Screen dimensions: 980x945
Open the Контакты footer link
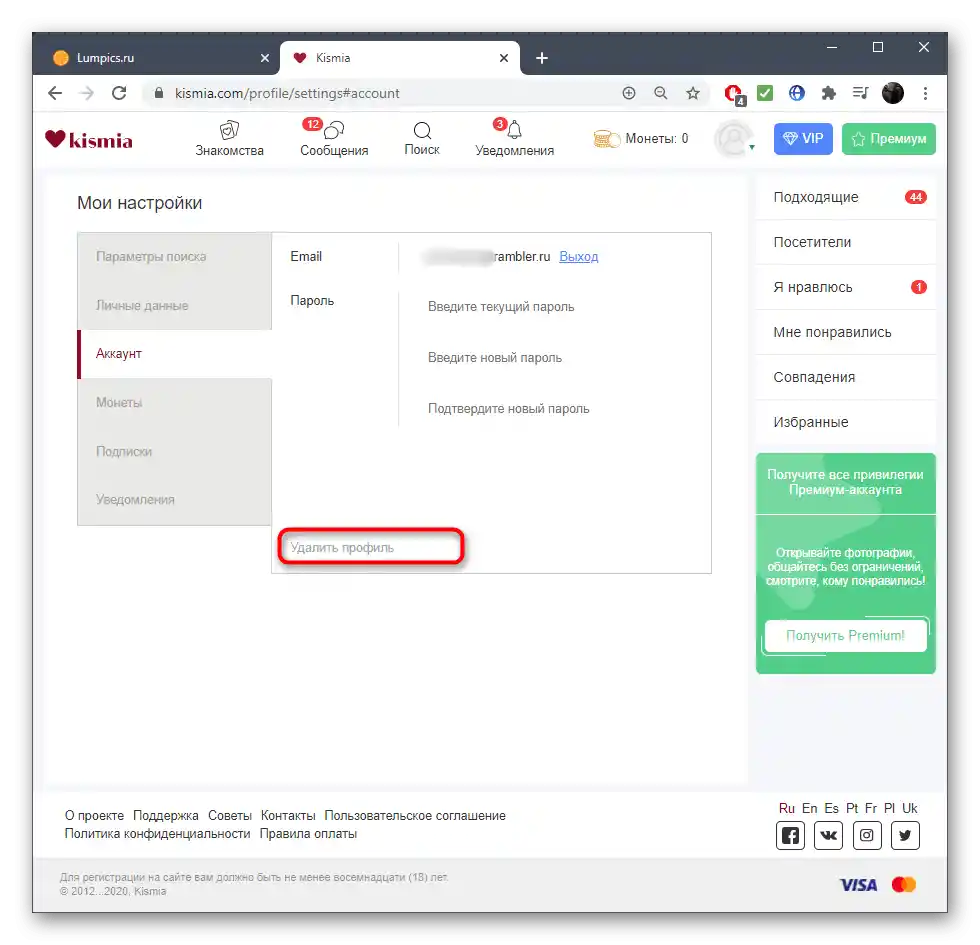pos(288,816)
